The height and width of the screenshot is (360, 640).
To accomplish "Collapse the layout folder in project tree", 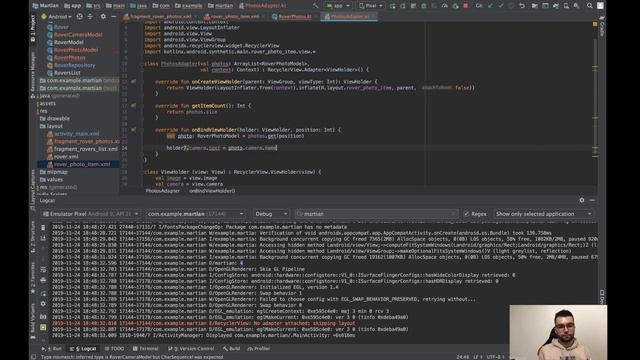I will pos(55,126).
